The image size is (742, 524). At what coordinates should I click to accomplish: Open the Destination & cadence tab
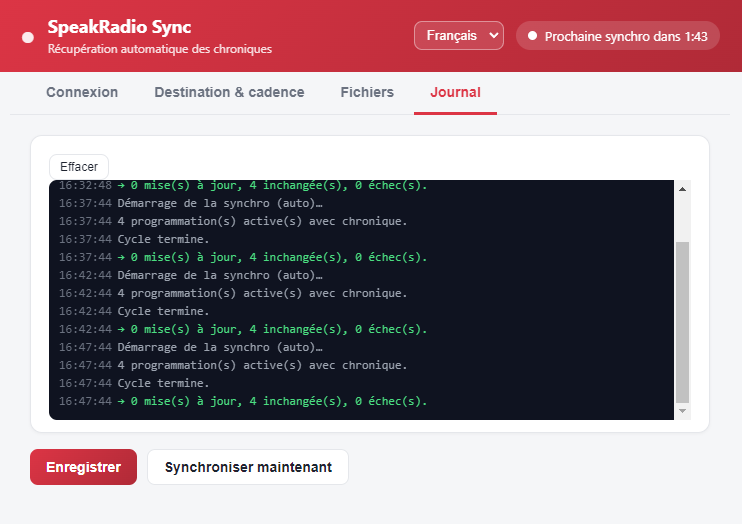pos(229,92)
